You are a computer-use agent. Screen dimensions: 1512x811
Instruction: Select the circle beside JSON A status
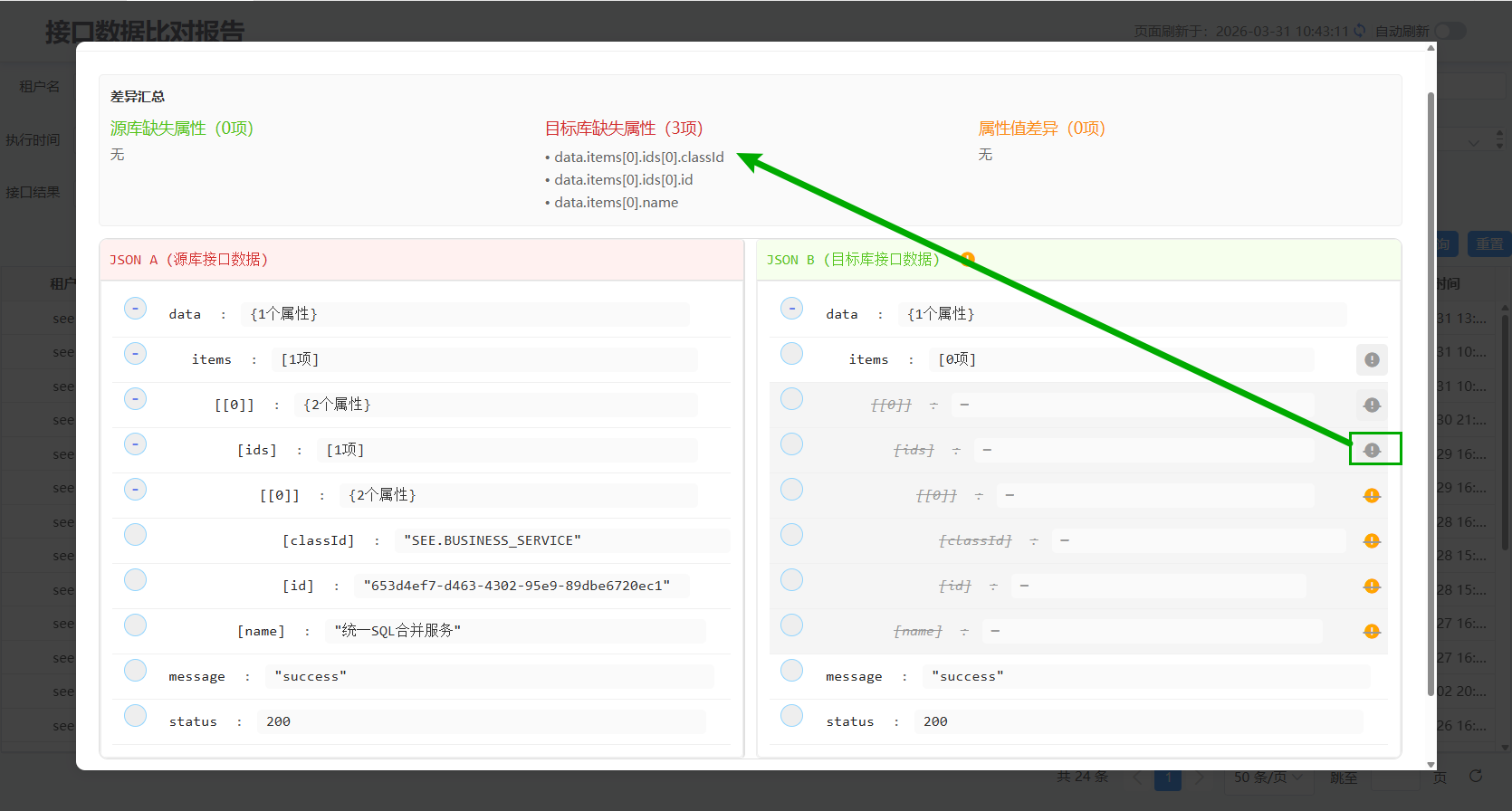pos(135,715)
